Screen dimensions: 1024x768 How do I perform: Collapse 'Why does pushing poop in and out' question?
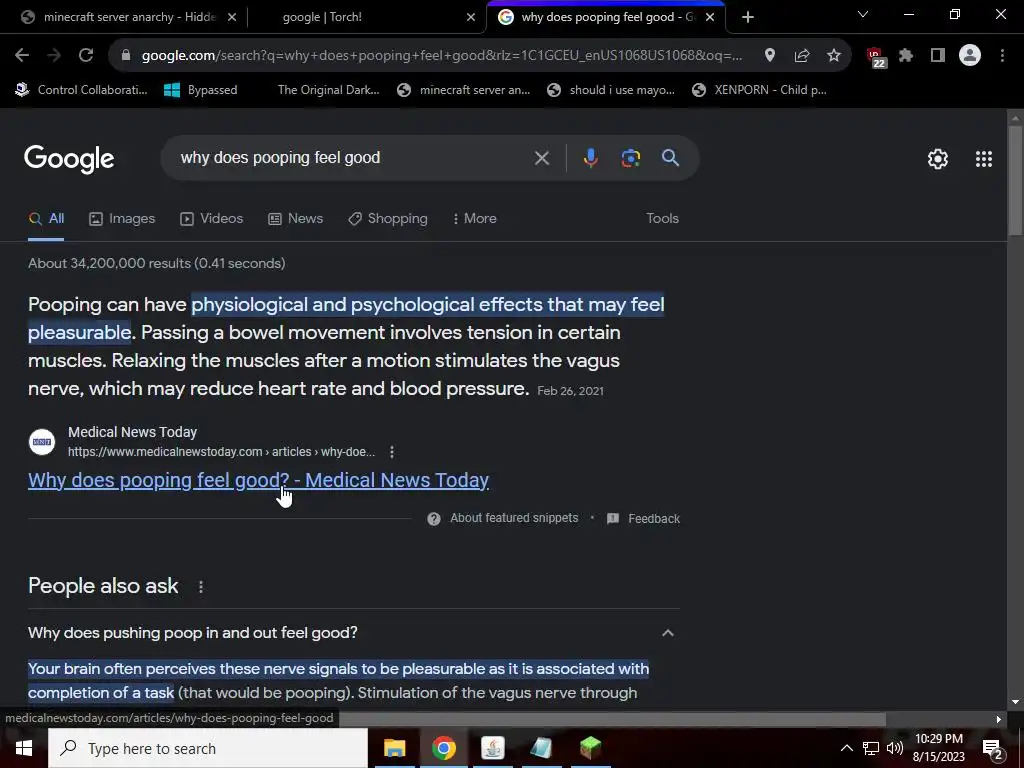[667, 633]
